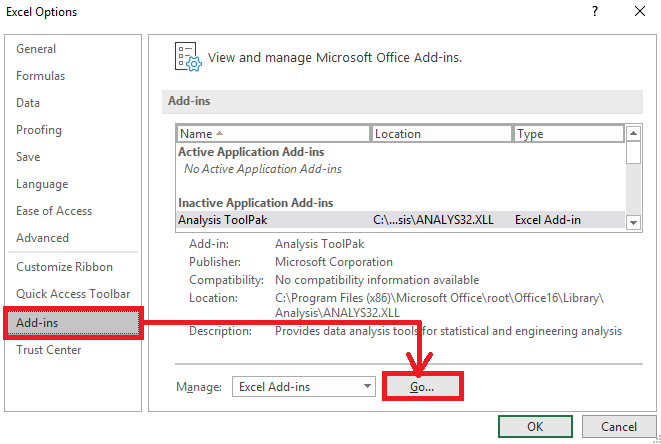Viewport: 661px width, 444px height.
Task: Select the Analysis ToolPak row
Action: (400, 220)
